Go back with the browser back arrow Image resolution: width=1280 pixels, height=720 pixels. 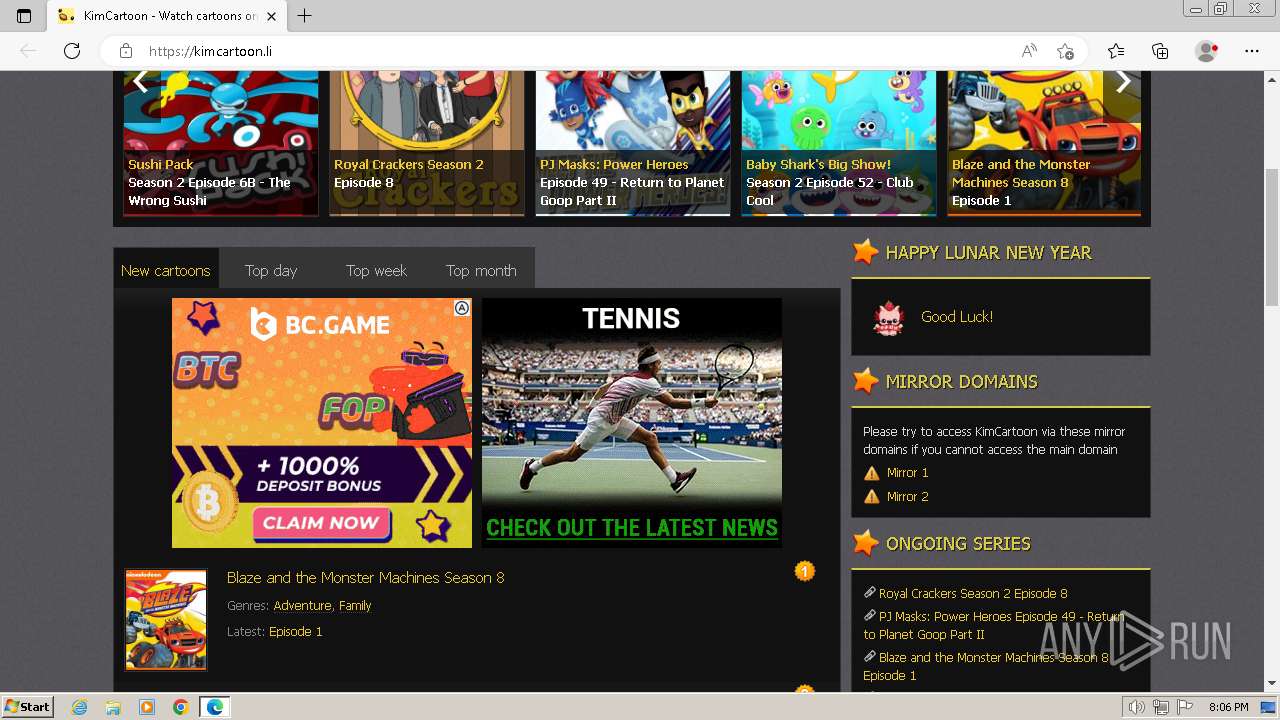coord(28,51)
